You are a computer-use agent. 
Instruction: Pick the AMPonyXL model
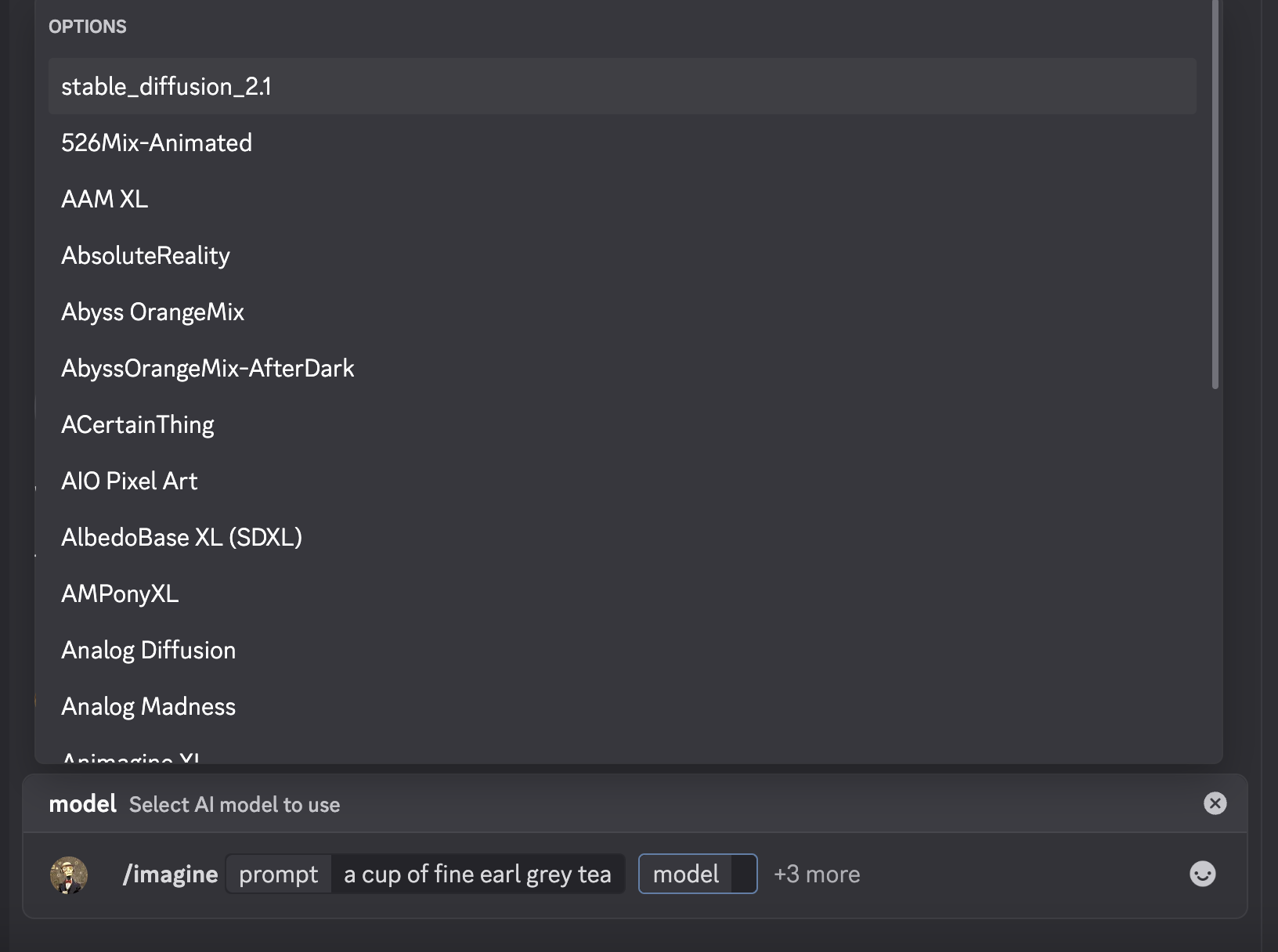(x=623, y=593)
